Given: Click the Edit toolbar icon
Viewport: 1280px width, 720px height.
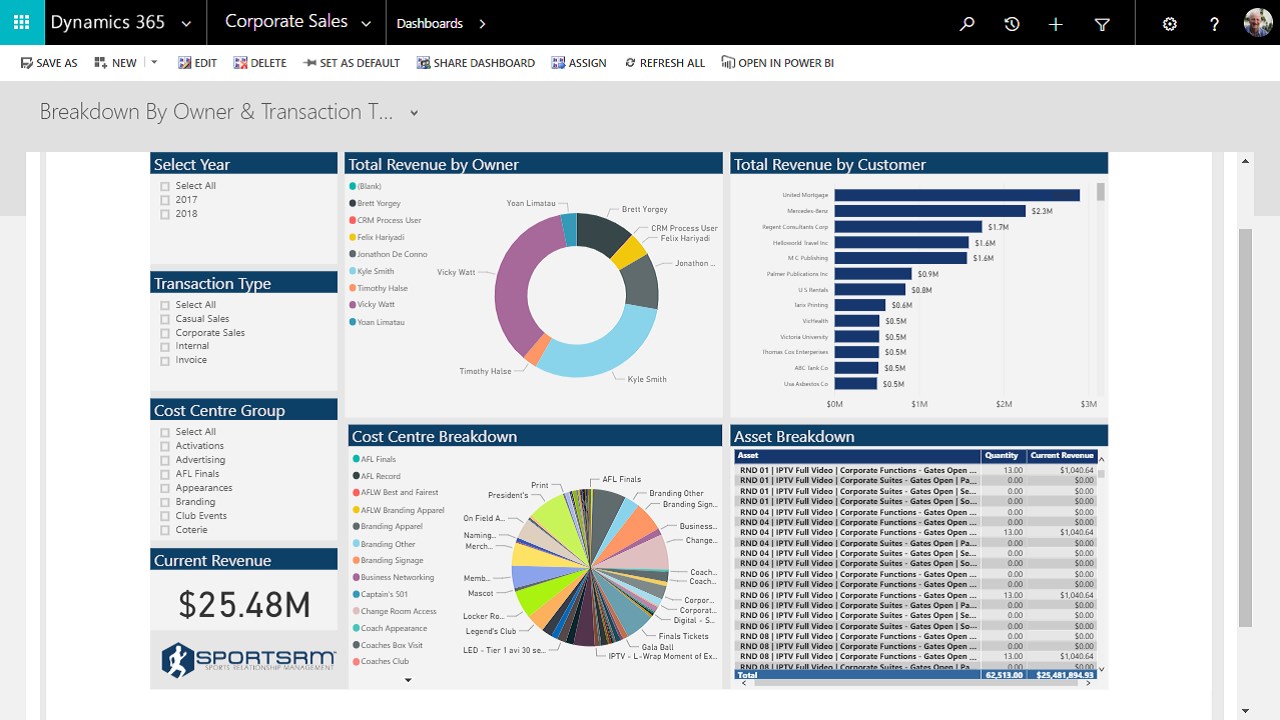Looking at the screenshot, I should click(x=184, y=63).
